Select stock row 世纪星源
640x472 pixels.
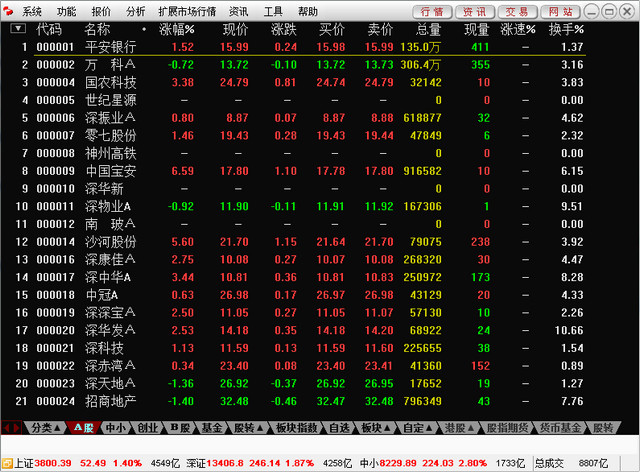click(x=299, y=100)
